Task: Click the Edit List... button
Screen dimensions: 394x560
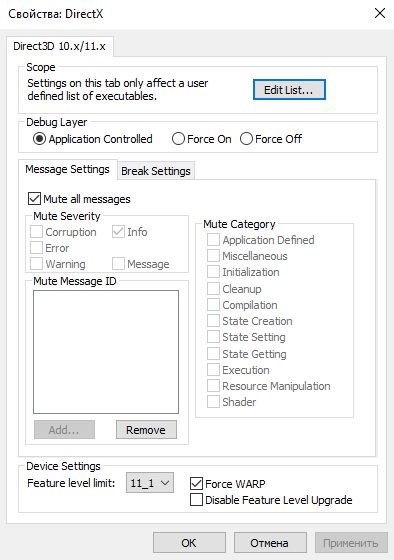Action: 289,90
